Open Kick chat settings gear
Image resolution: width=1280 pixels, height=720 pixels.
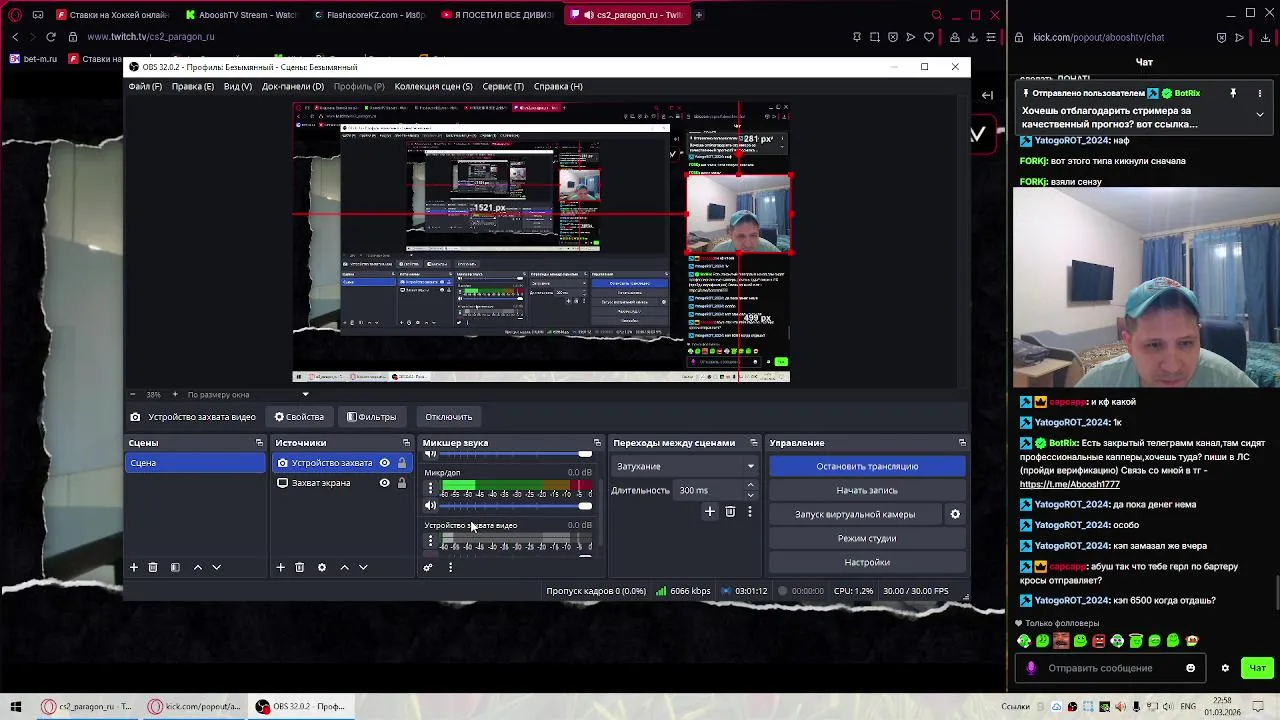(x=1225, y=668)
